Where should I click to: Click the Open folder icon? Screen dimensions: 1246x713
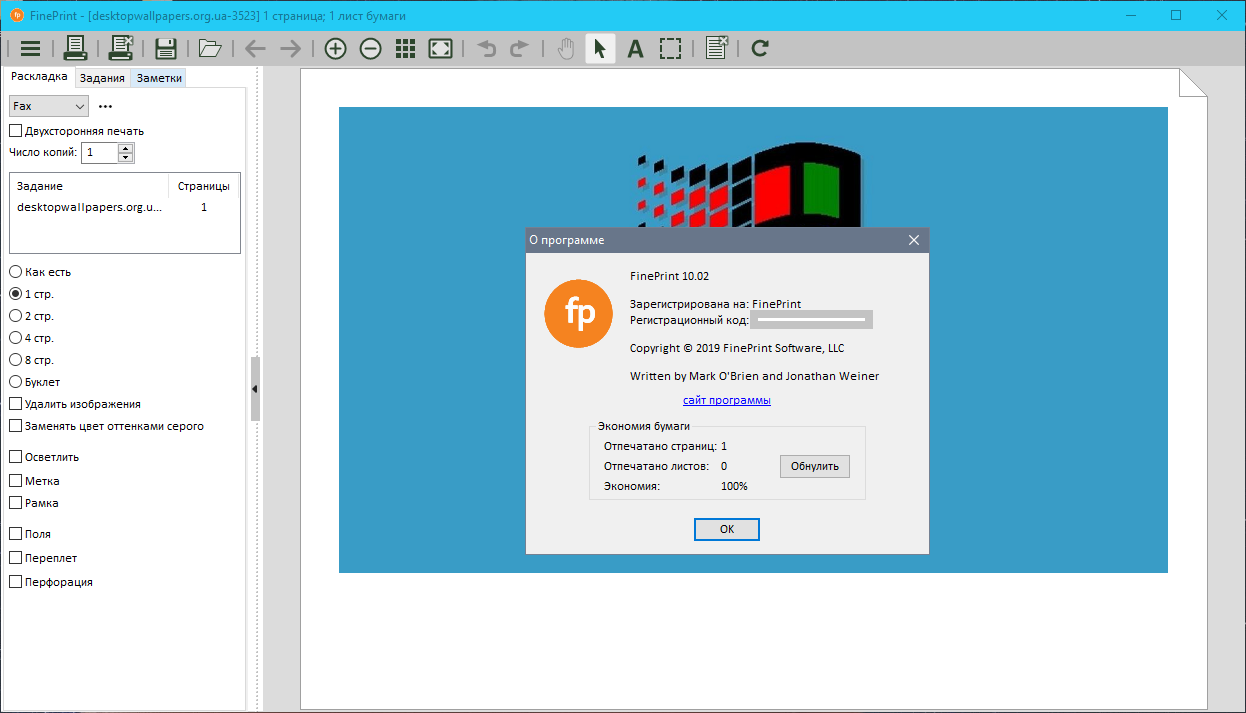209,48
